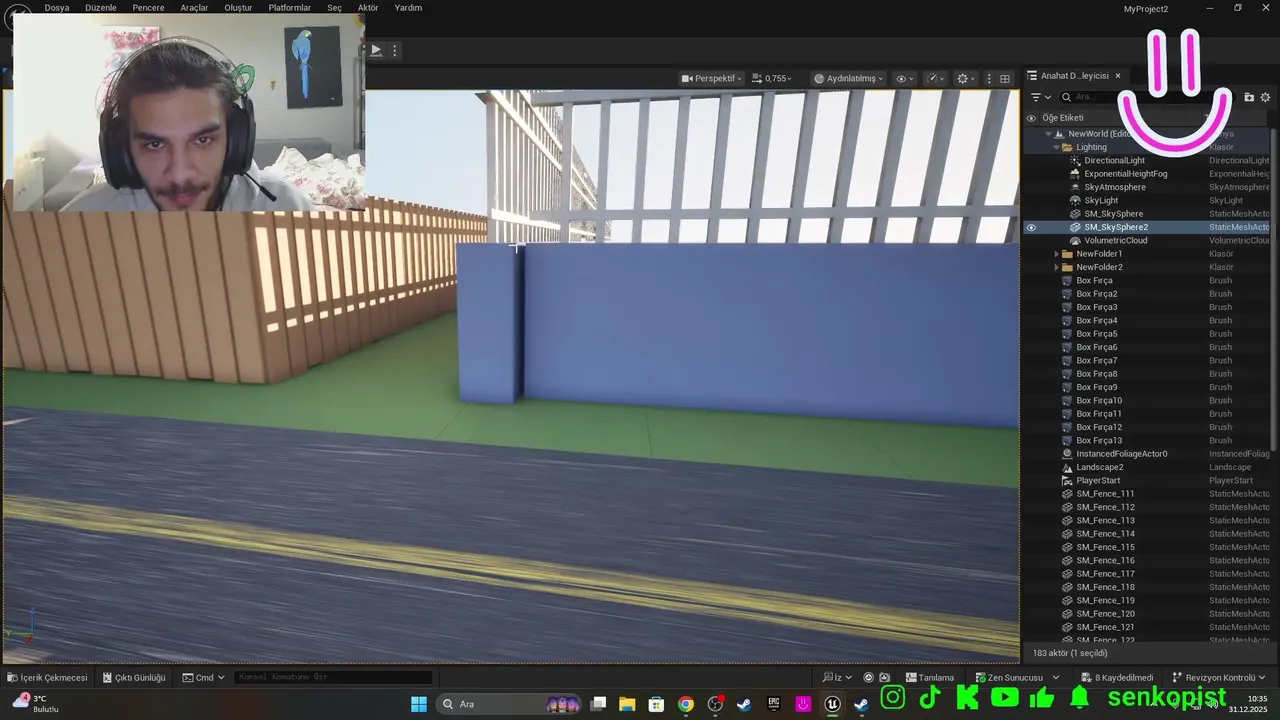The image size is (1280, 720).
Task: Select the SkyAtmosphere actor icon
Action: point(1075,187)
